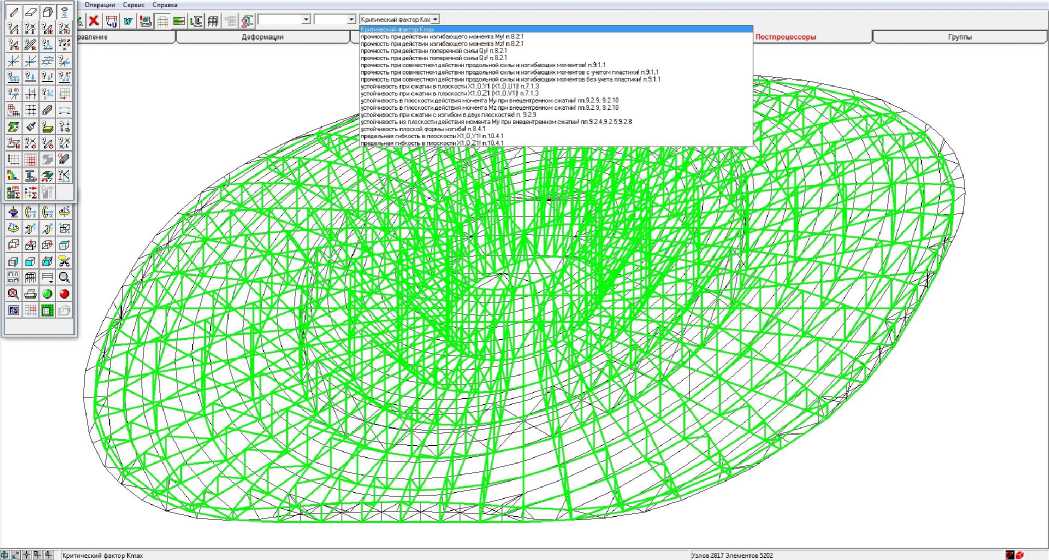Expand the second empty combo box in toolbar
Screen dimensions: 1049x560
pyautogui.click(x=351, y=20)
